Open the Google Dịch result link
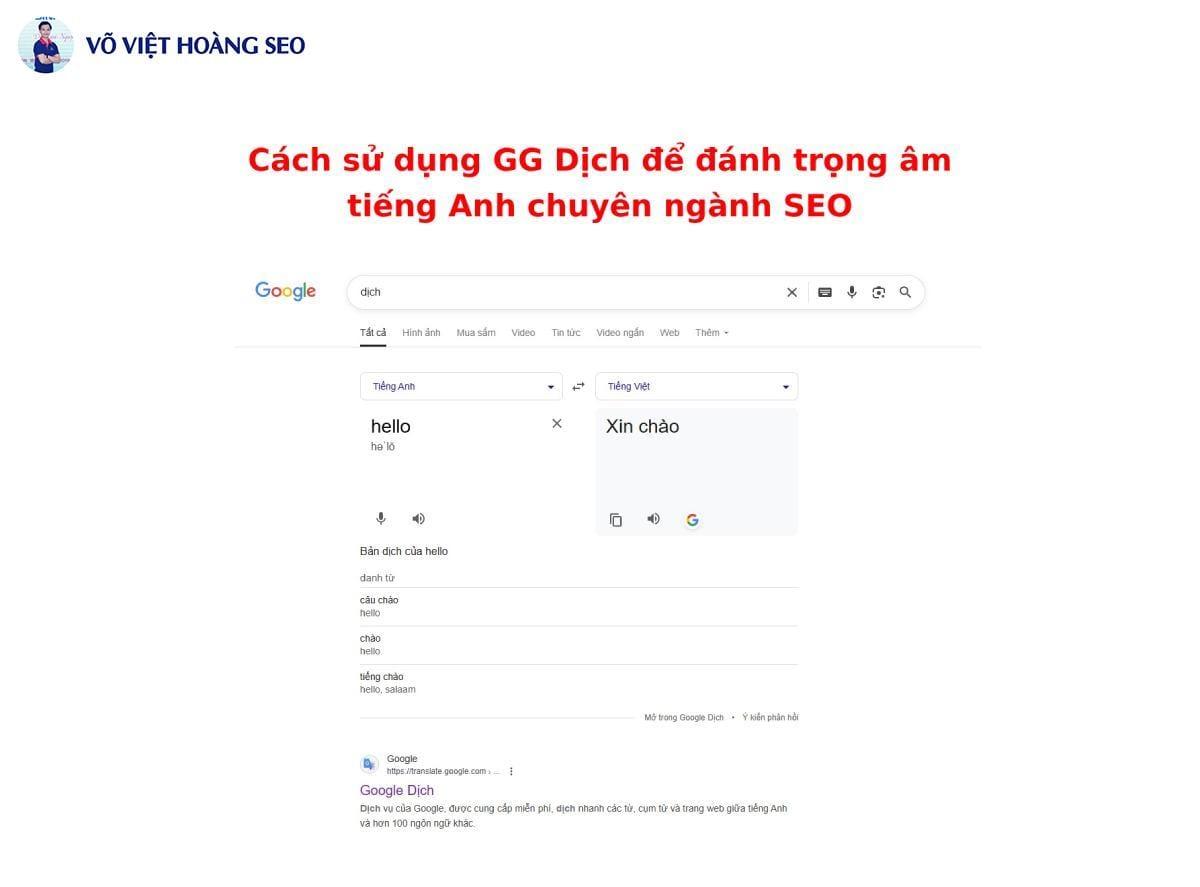This screenshot has width=1200, height=887. (397, 790)
